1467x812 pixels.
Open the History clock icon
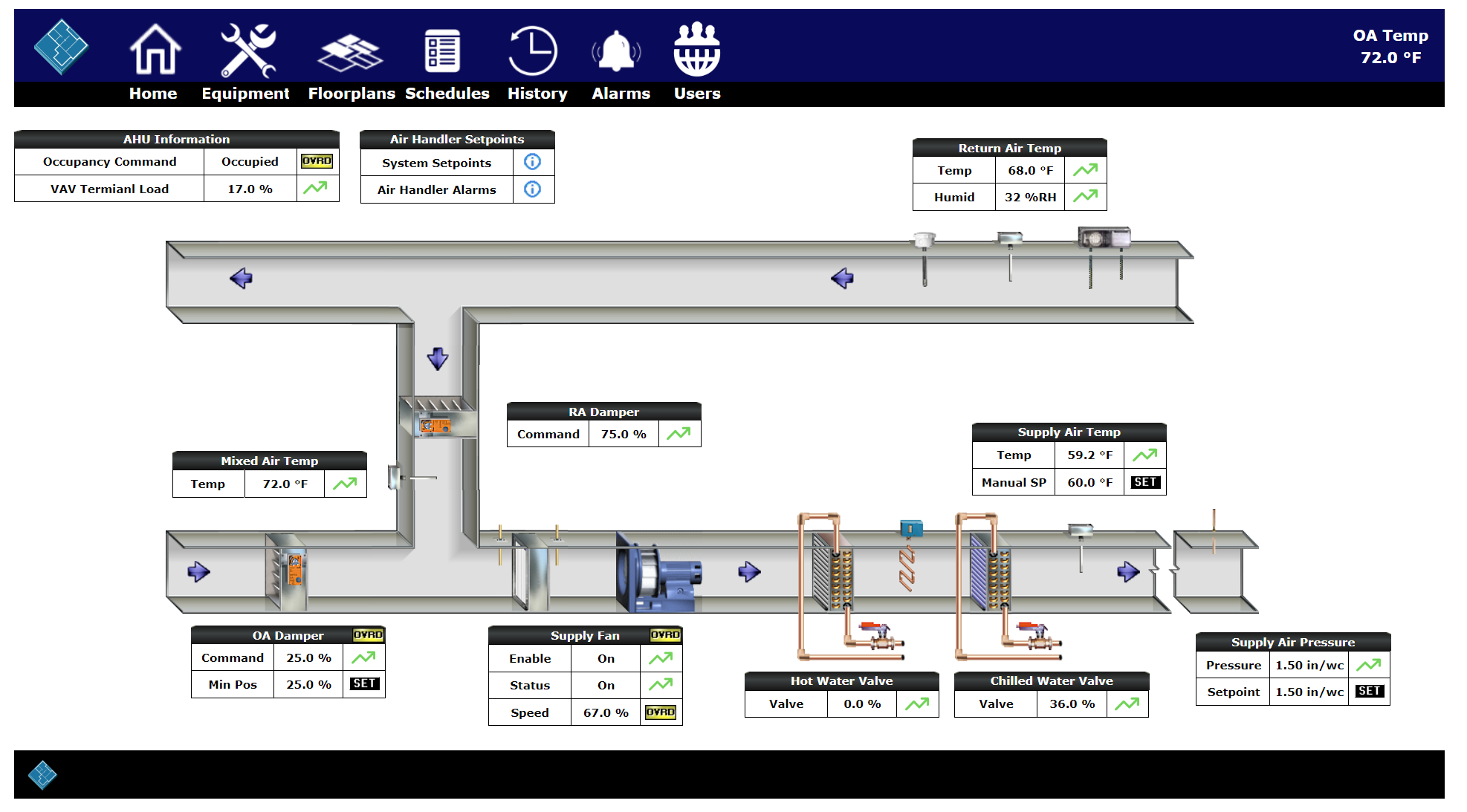(x=532, y=51)
